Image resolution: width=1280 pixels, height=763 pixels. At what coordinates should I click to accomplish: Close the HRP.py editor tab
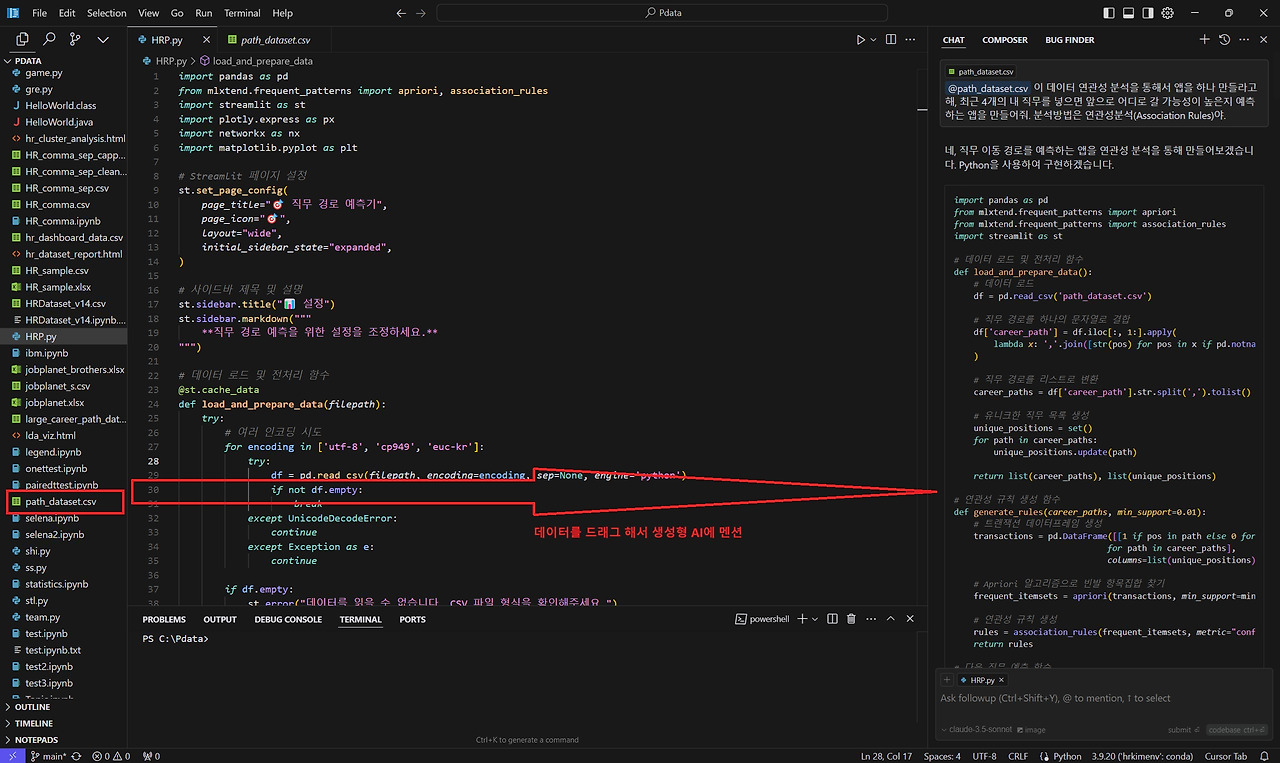(x=207, y=40)
